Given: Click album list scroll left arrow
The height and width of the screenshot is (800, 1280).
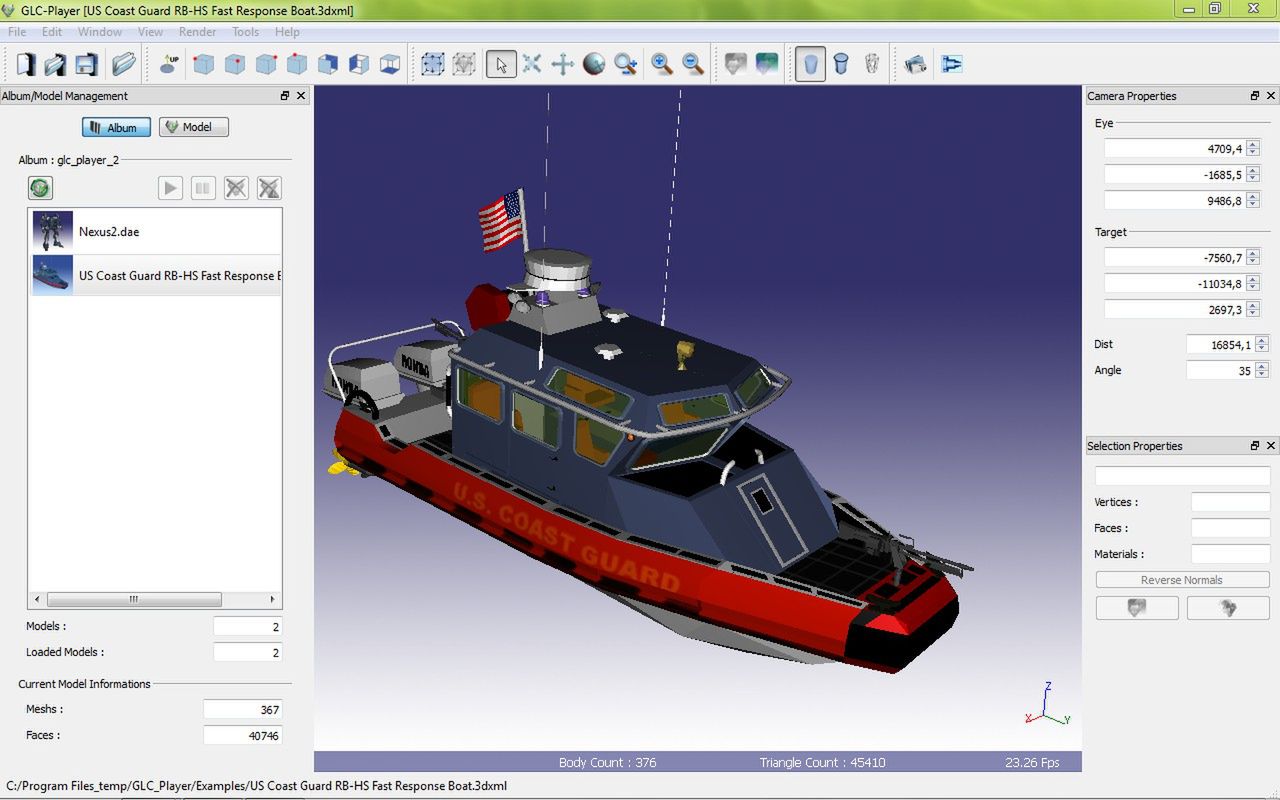Looking at the screenshot, I should tap(37, 599).
